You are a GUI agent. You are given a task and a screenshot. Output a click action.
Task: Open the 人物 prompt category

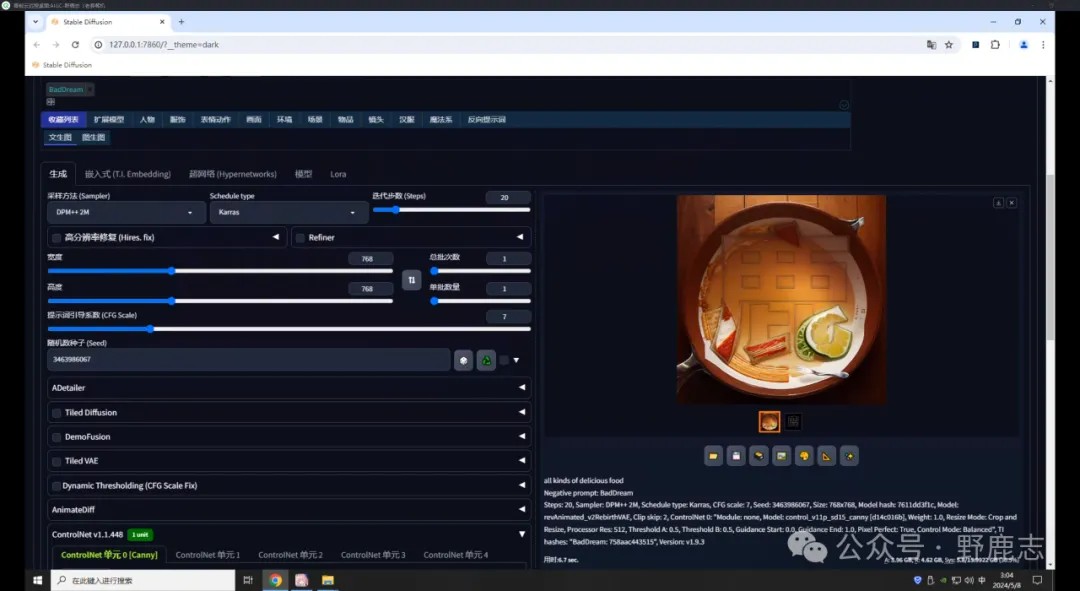click(x=147, y=120)
